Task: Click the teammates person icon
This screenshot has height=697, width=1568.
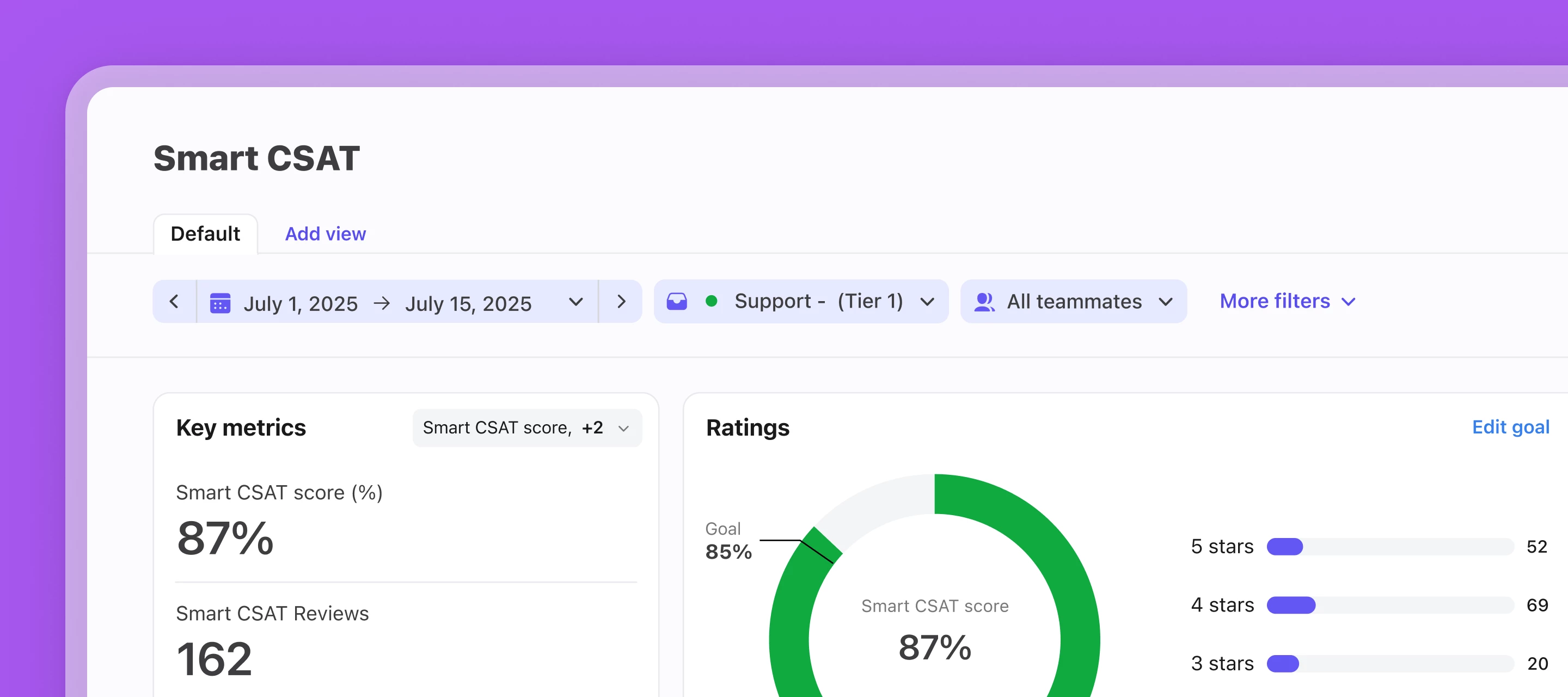Action: (x=984, y=302)
